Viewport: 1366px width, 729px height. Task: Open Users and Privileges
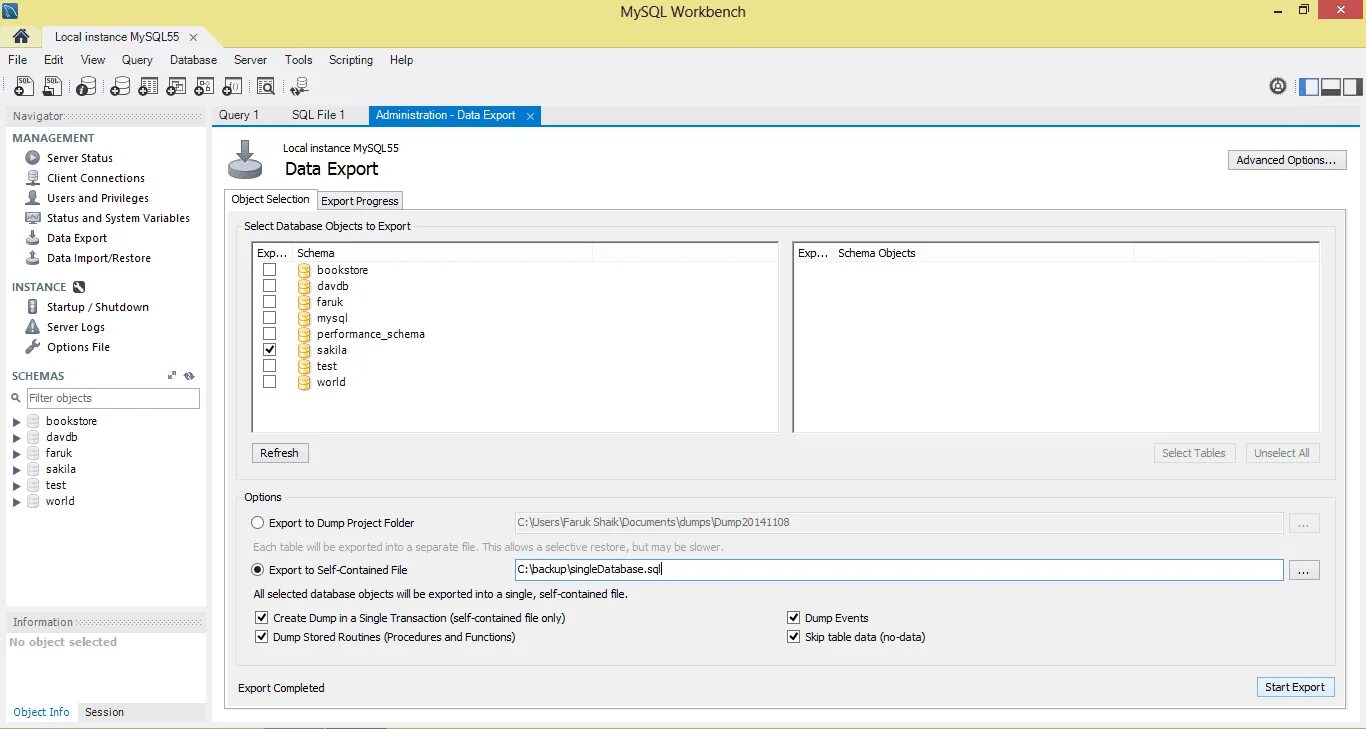click(97, 198)
